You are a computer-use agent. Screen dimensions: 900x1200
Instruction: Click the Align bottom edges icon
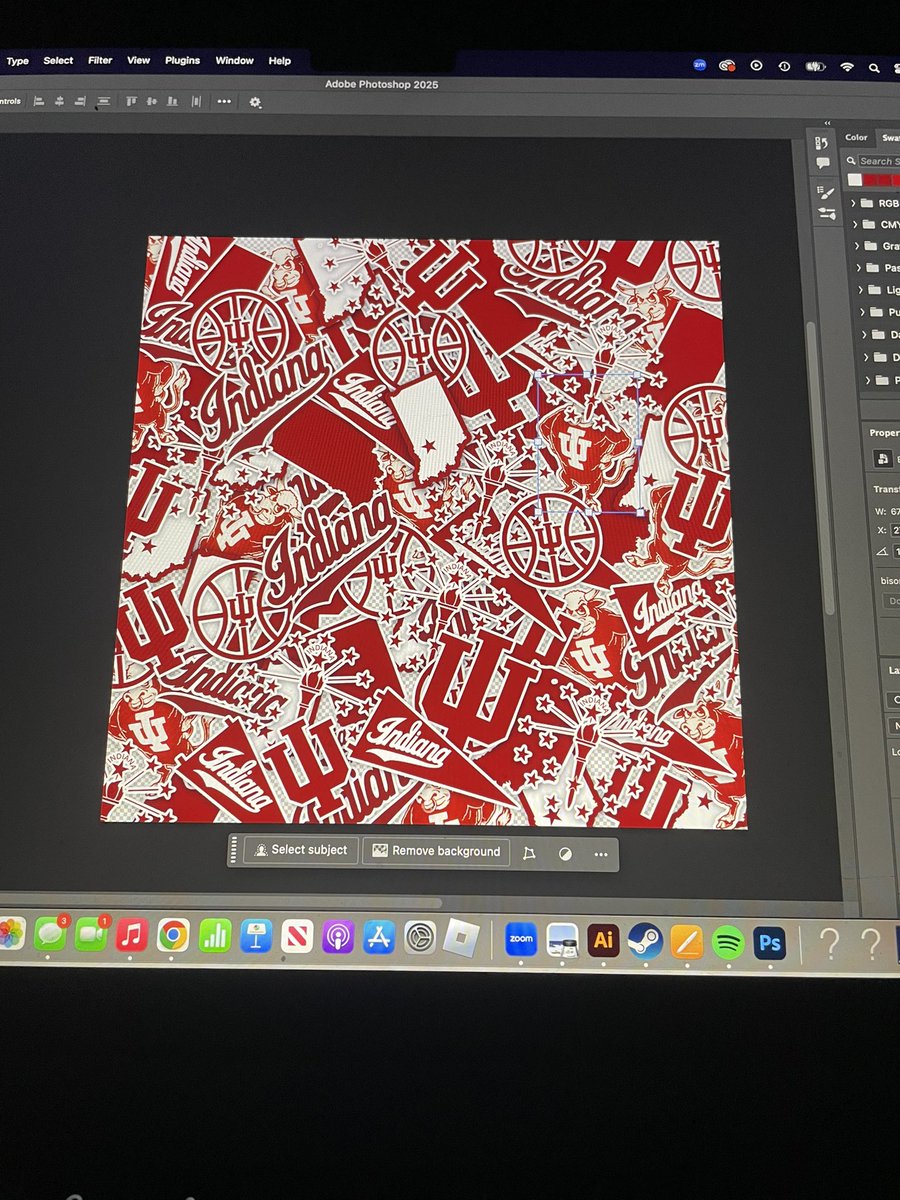(x=174, y=101)
